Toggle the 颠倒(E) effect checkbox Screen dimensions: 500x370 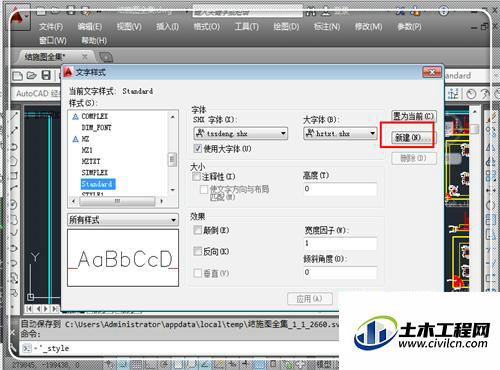pyautogui.click(x=198, y=230)
